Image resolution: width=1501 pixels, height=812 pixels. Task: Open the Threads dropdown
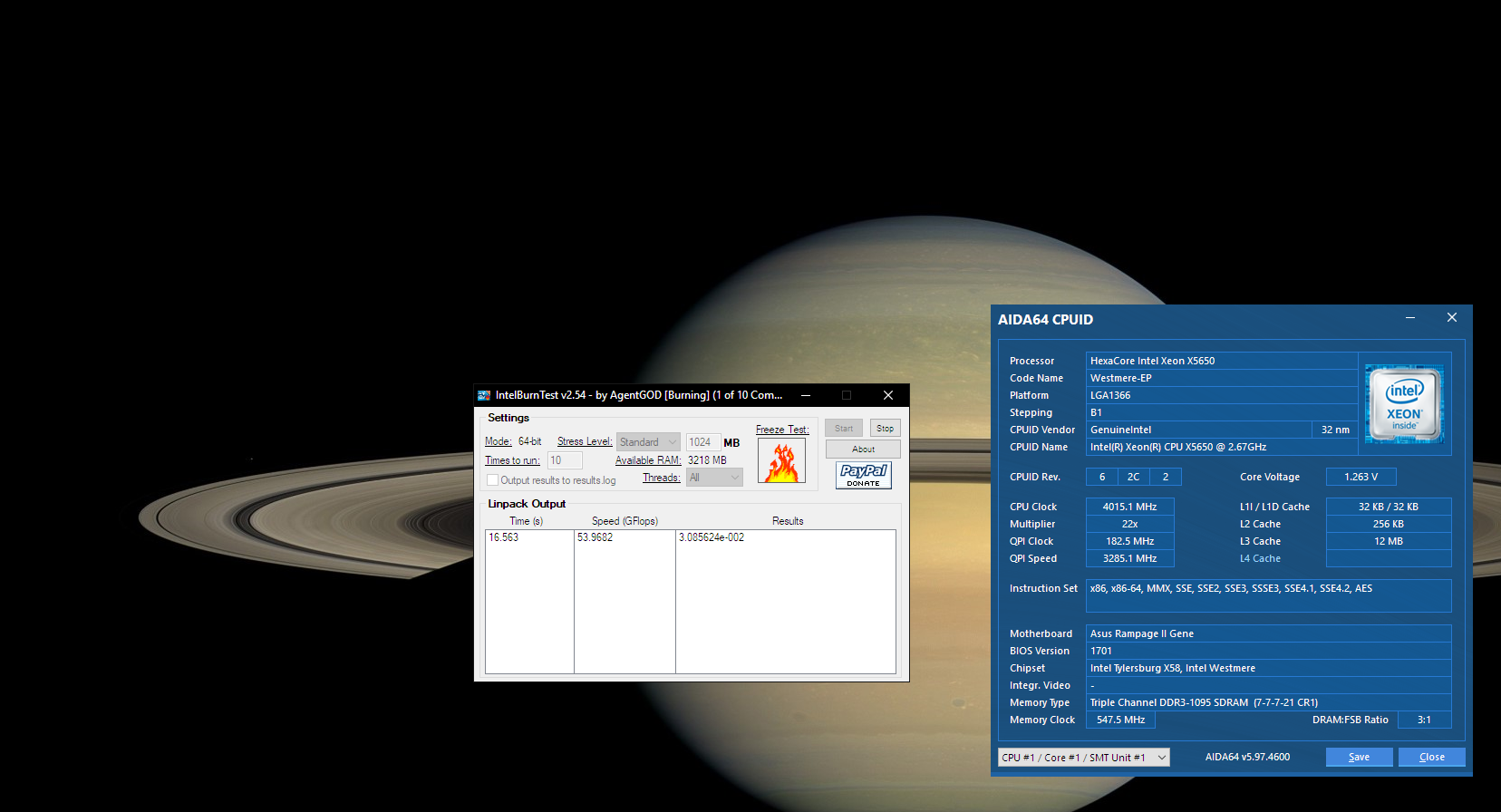coord(714,478)
